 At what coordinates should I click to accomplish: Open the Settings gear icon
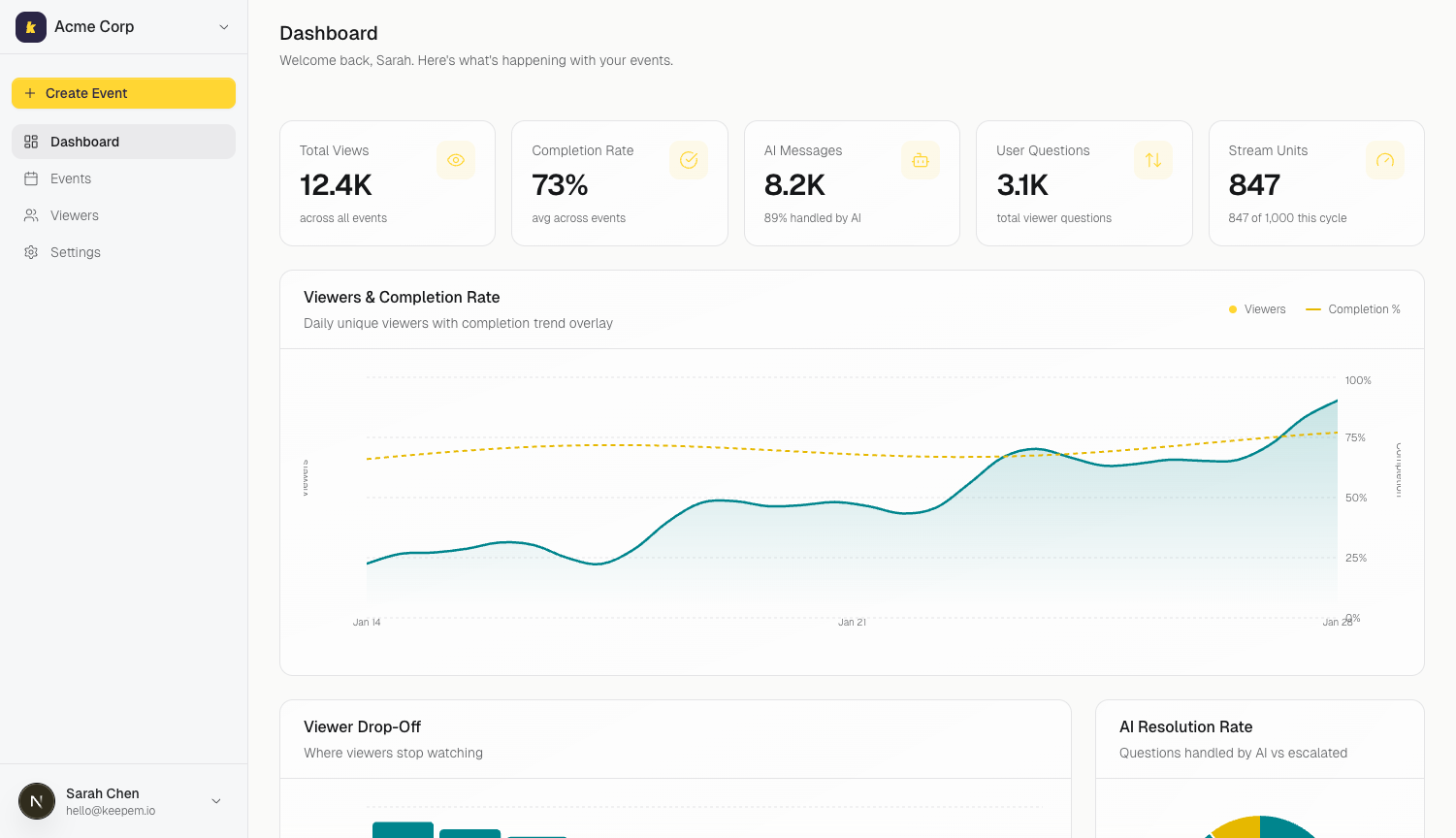tap(30, 252)
